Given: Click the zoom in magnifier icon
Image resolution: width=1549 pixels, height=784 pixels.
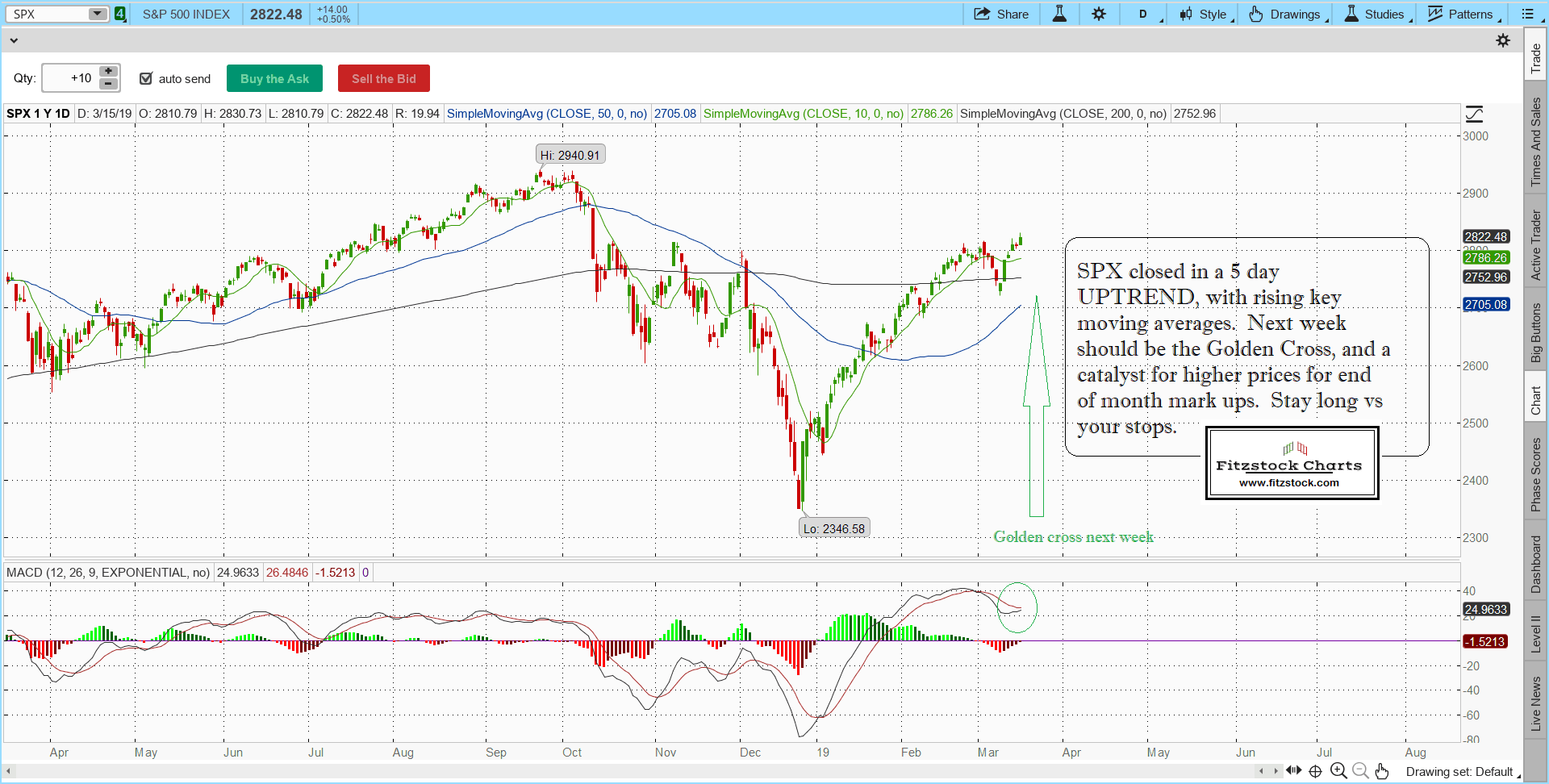Looking at the screenshot, I should 1338,771.
